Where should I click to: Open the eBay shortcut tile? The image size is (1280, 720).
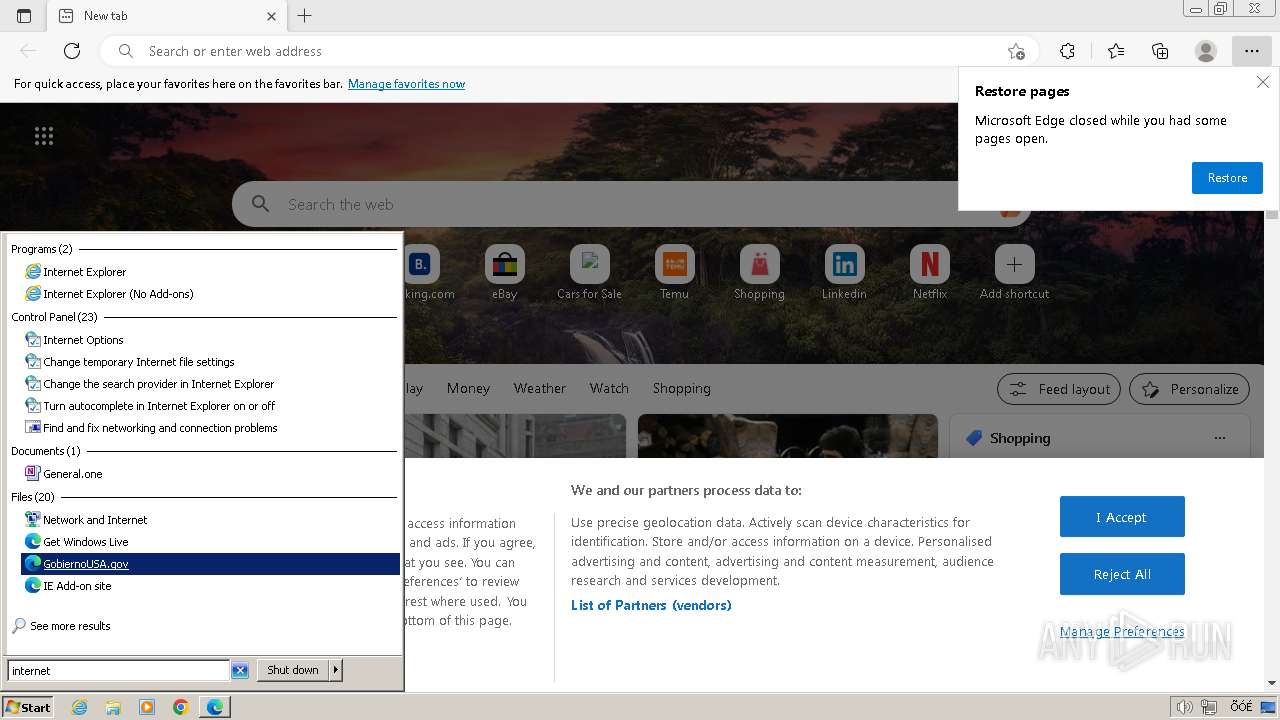[x=505, y=272]
